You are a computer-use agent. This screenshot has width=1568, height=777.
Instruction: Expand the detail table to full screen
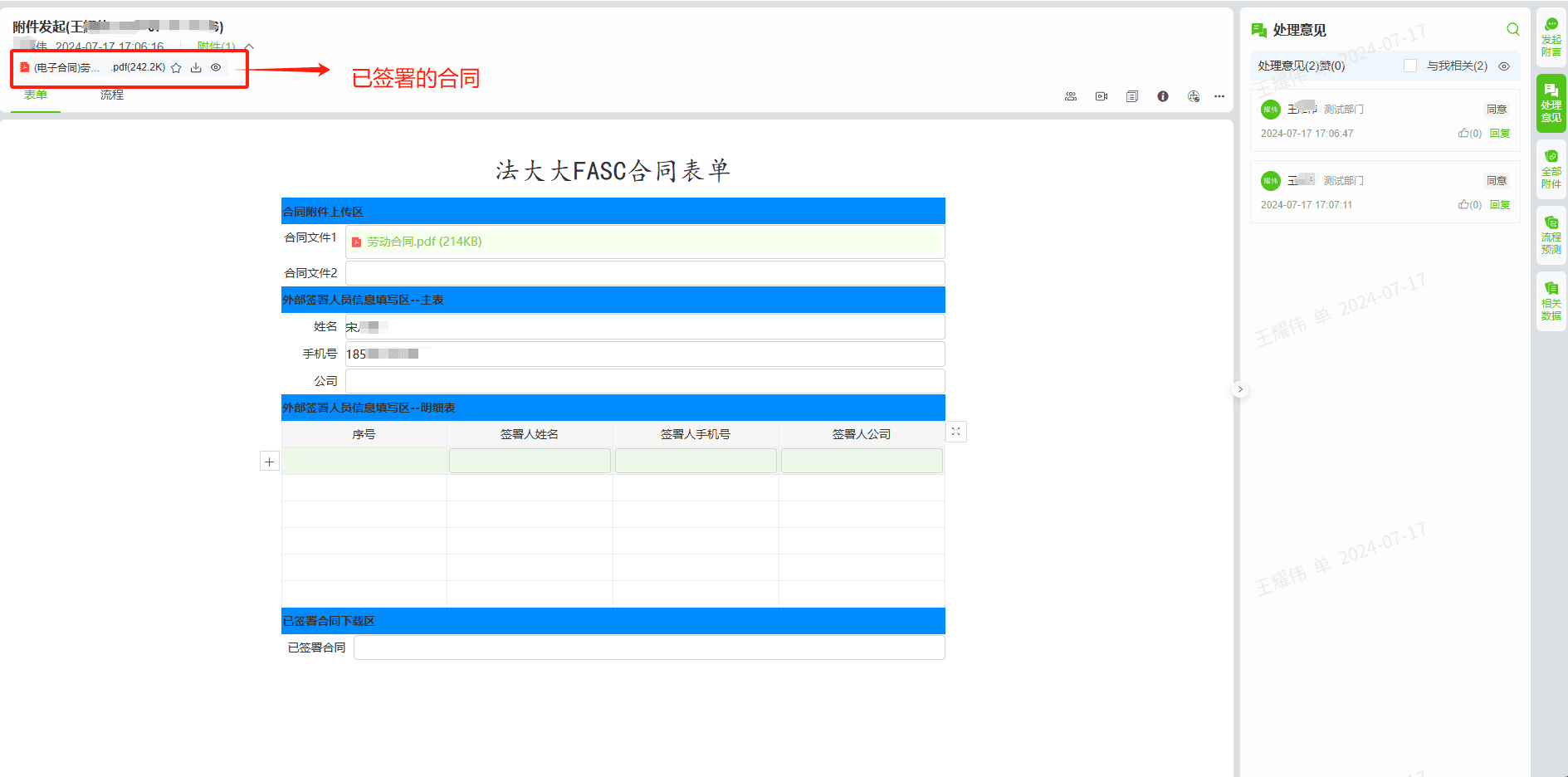click(956, 432)
